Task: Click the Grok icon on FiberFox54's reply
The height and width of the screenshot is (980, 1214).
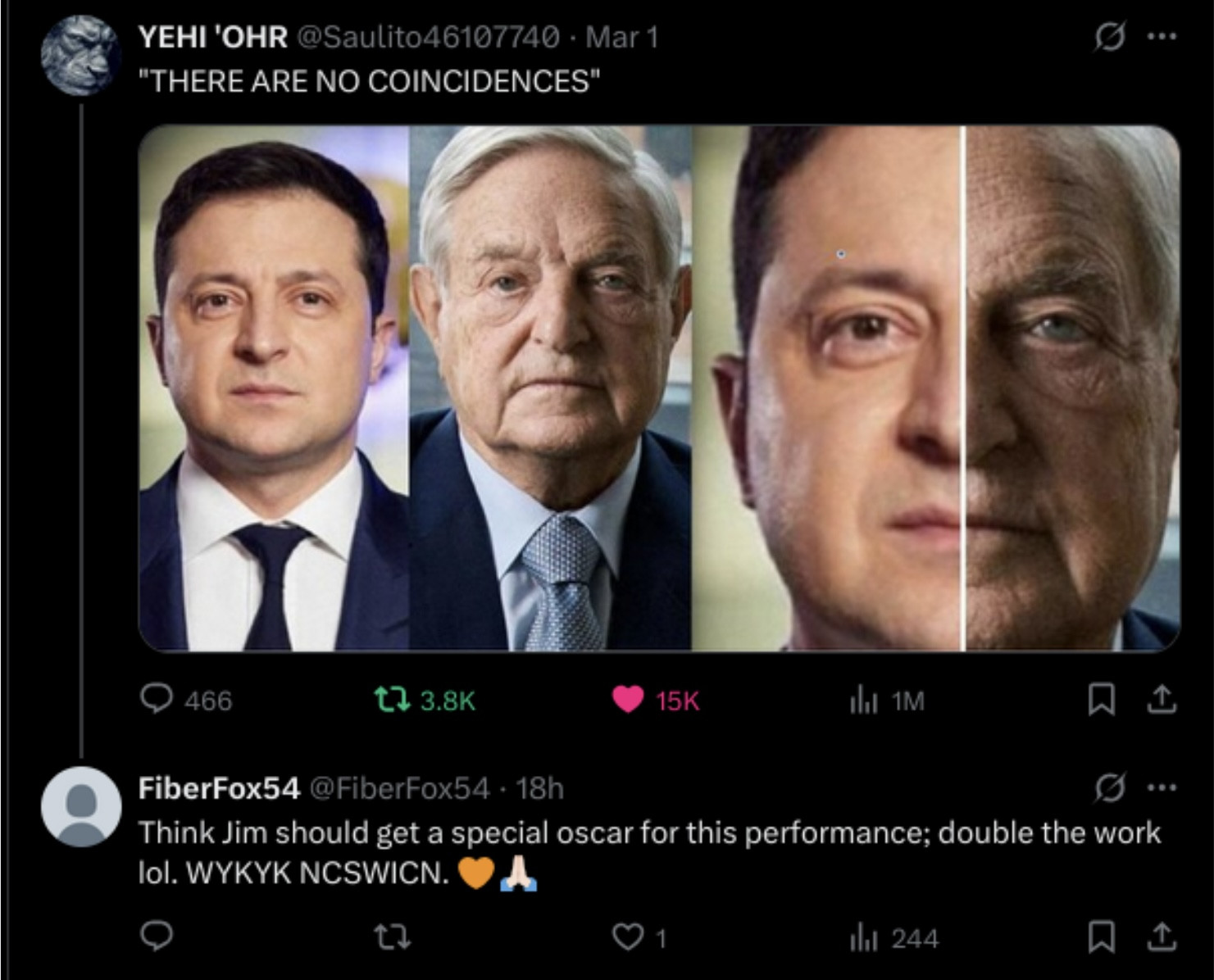Action: 1109,787
